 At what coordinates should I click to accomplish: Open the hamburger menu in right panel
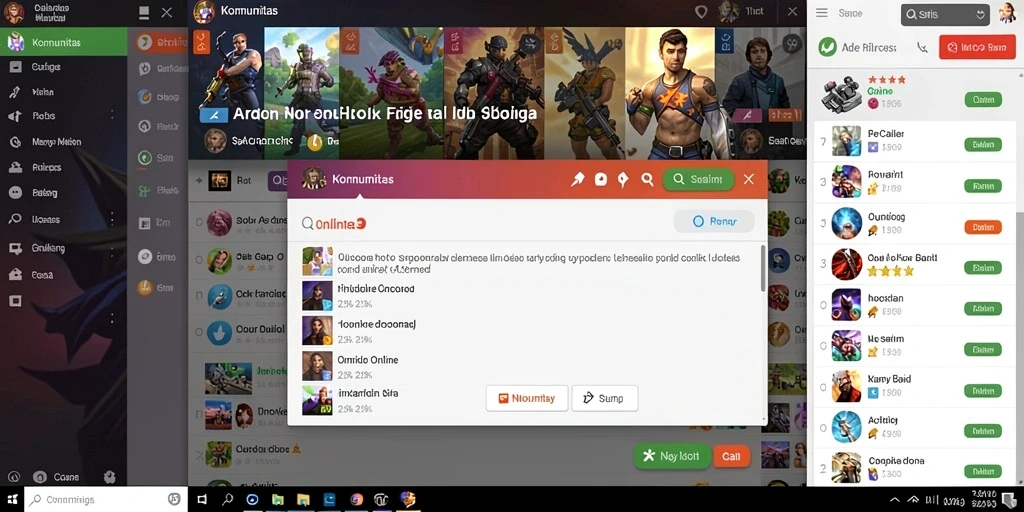(822, 12)
